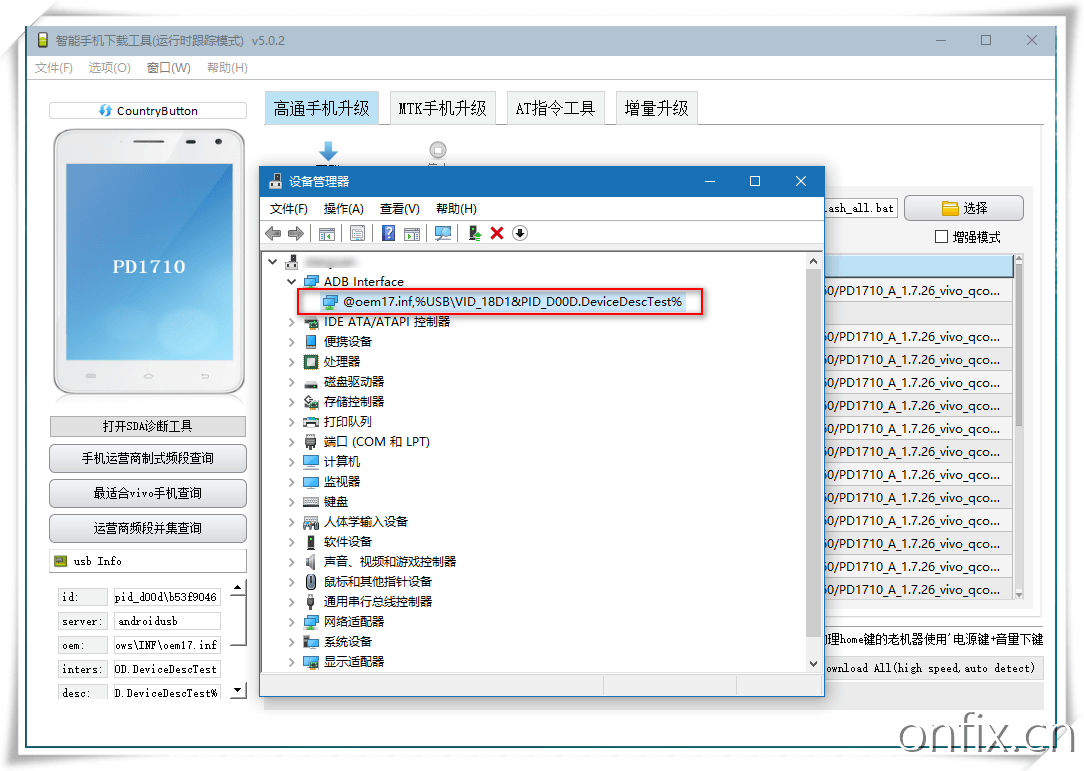This screenshot has height=771, width=1084.
Task: Expand the 网络适配器 category
Action: pos(292,622)
